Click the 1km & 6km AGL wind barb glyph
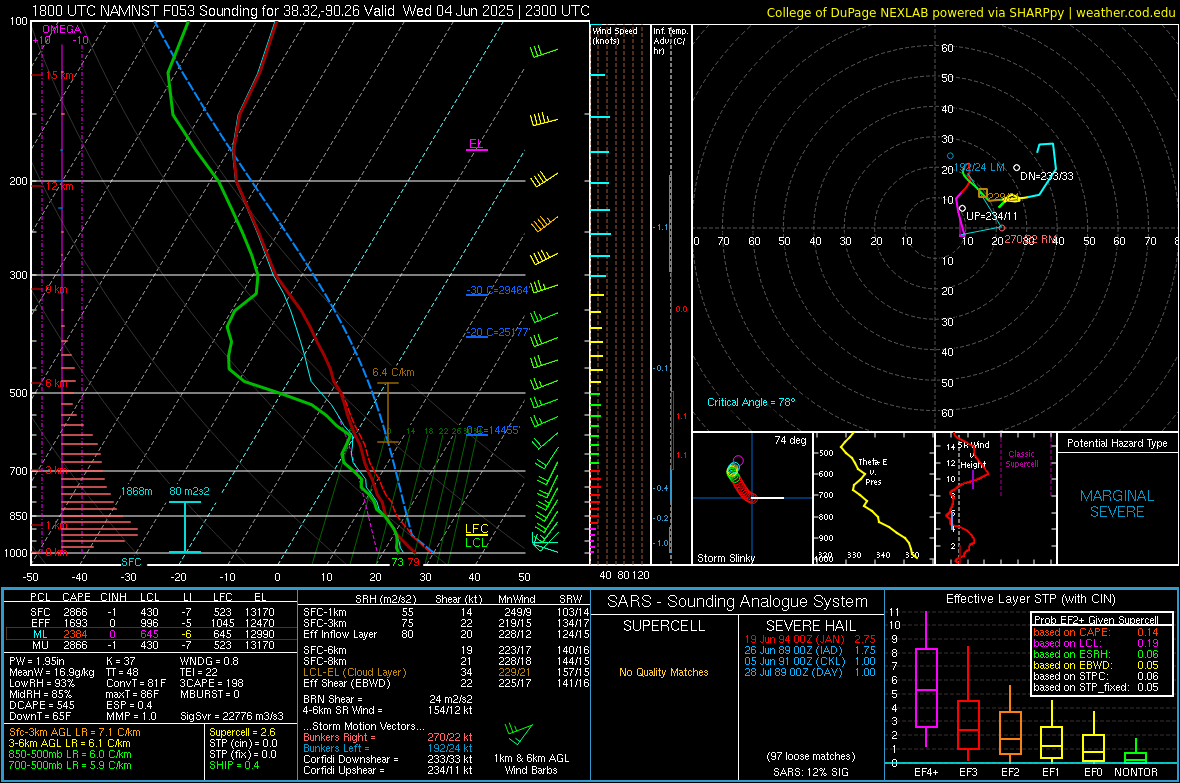The image size is (1180, 783). 519,733
